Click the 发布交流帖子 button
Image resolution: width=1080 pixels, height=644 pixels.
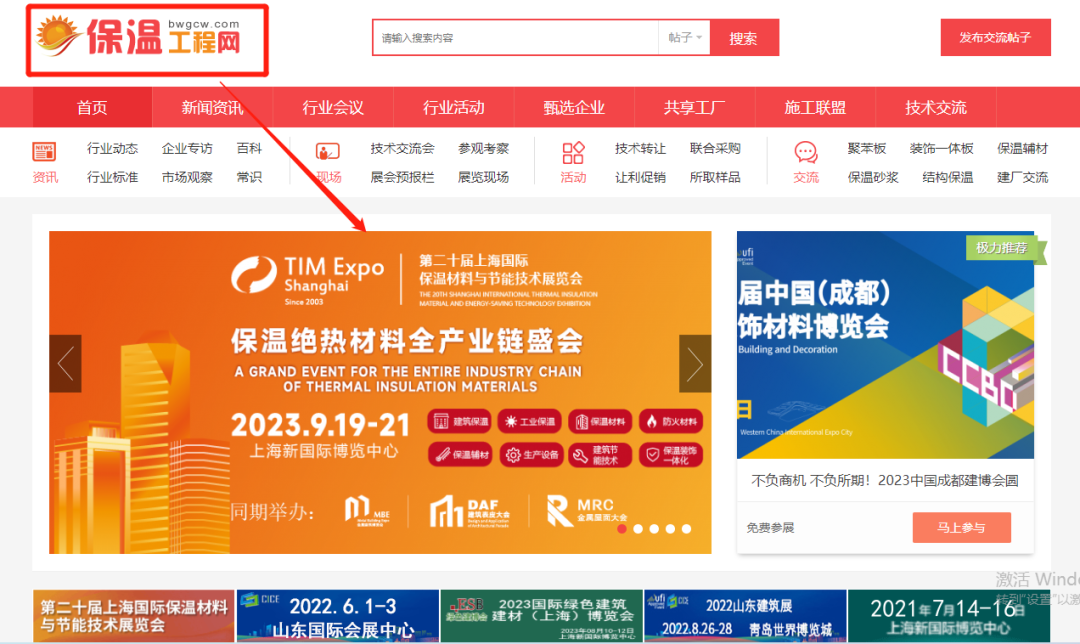(x=995, y=37)
